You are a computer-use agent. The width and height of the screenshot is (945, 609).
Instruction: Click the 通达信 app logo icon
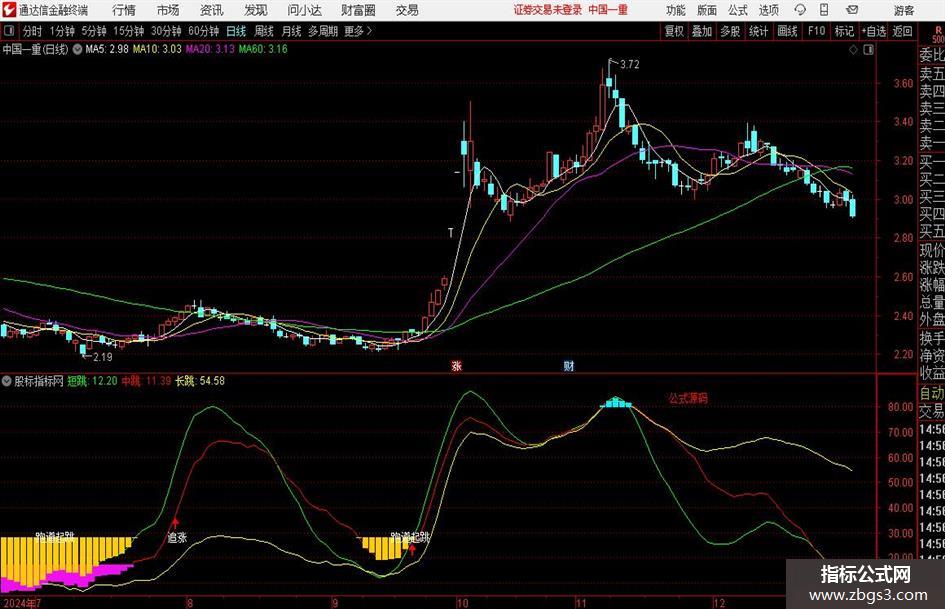point(10,10)
